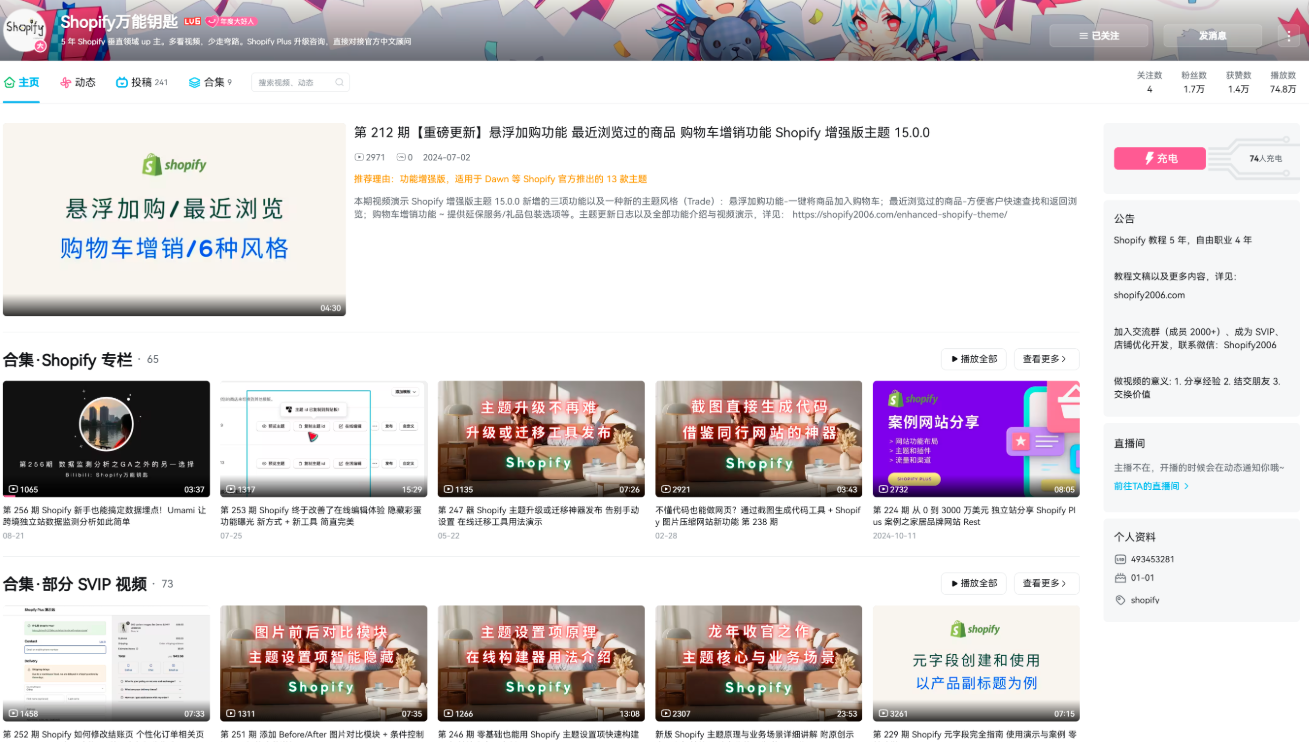
Task: Click the search magnifier icon
Action: (x=341, y=82)
